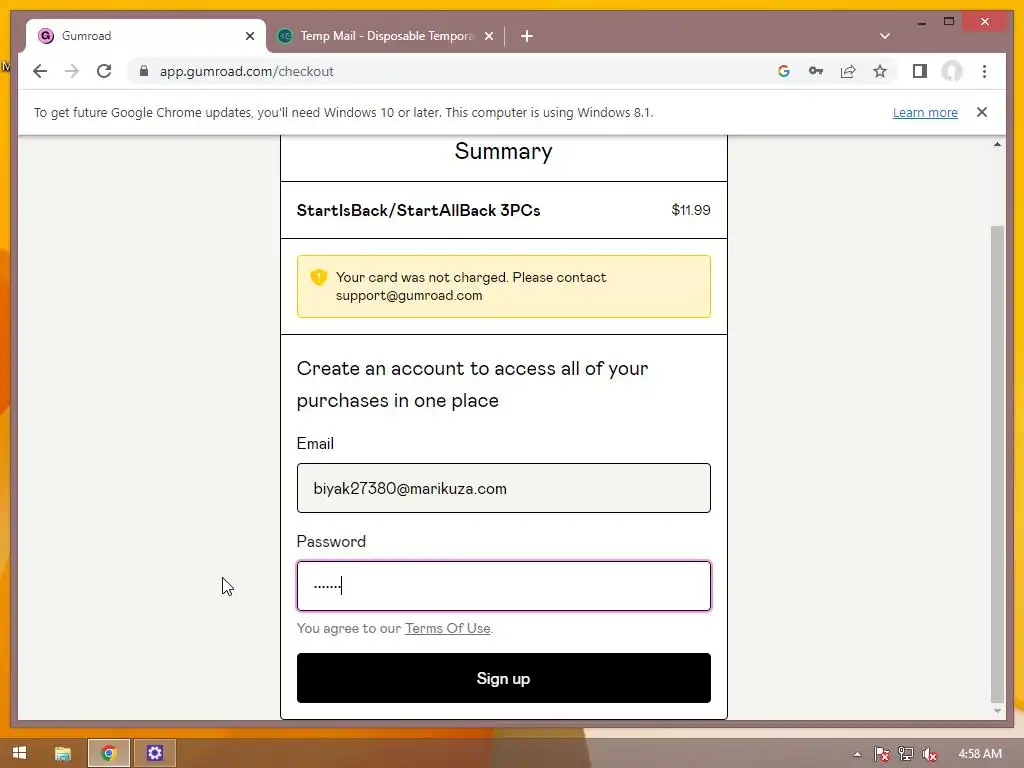Click the Google icon in the address bar

coord(784,71)
